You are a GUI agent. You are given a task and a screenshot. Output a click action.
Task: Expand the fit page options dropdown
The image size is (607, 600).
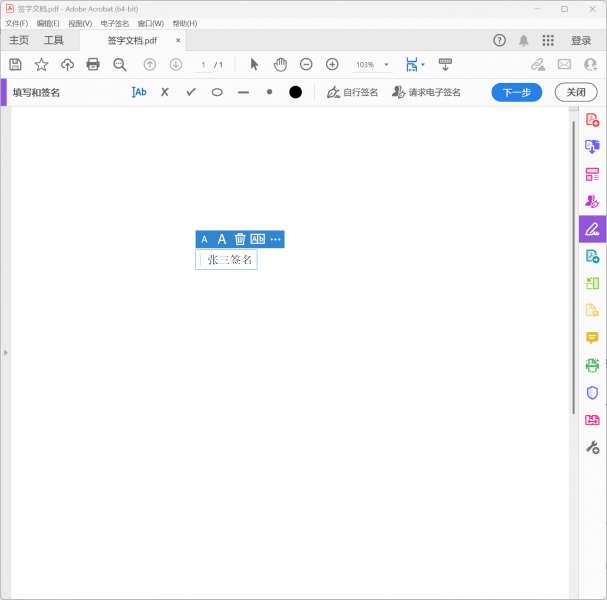pyautogui.click(x=423, y=65)
